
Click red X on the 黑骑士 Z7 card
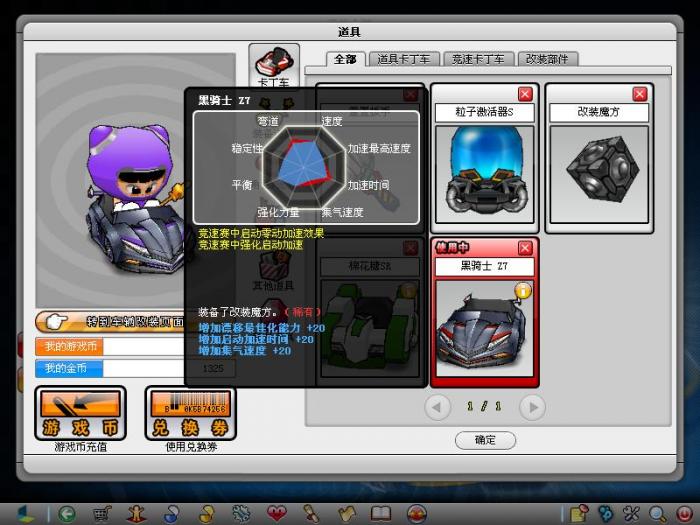(x=525, y=248)
